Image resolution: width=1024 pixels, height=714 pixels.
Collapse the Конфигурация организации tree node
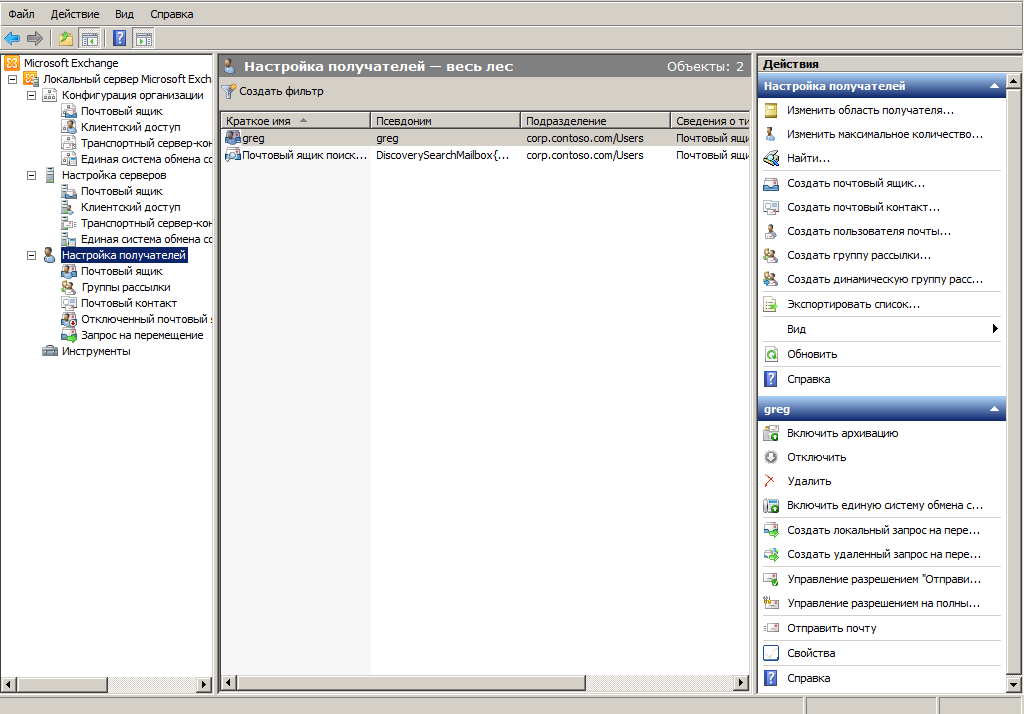[x=31, y=95]
